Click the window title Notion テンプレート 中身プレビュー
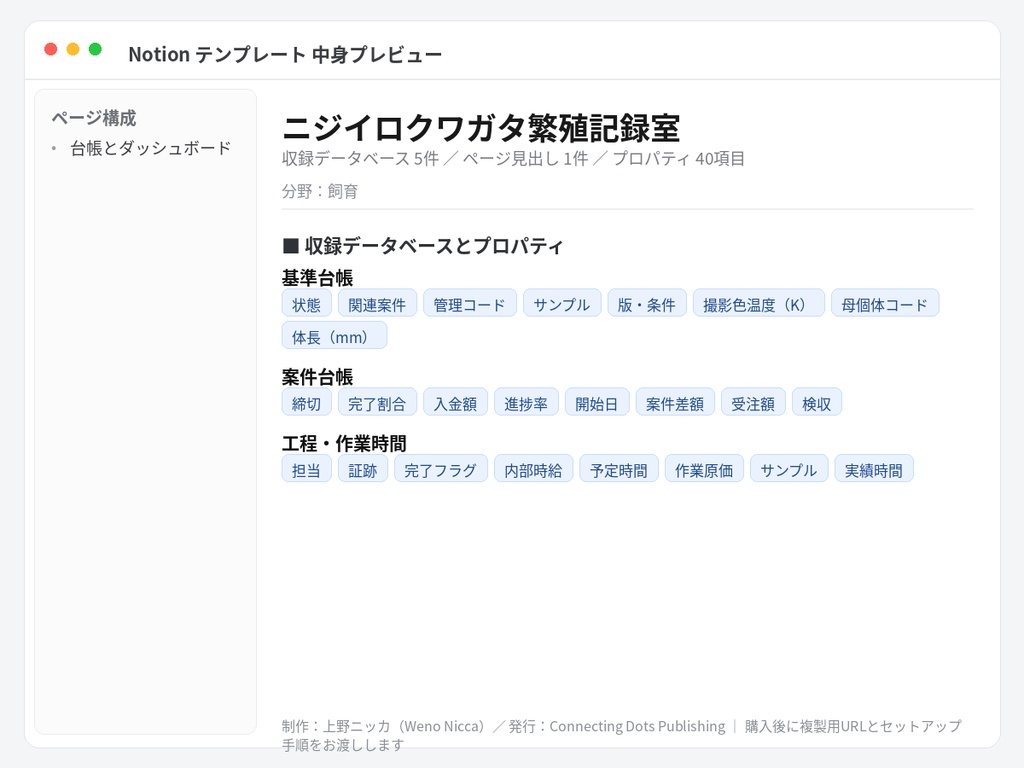The width and height of the screenshot is (1024, 768). tap(285, 54)
